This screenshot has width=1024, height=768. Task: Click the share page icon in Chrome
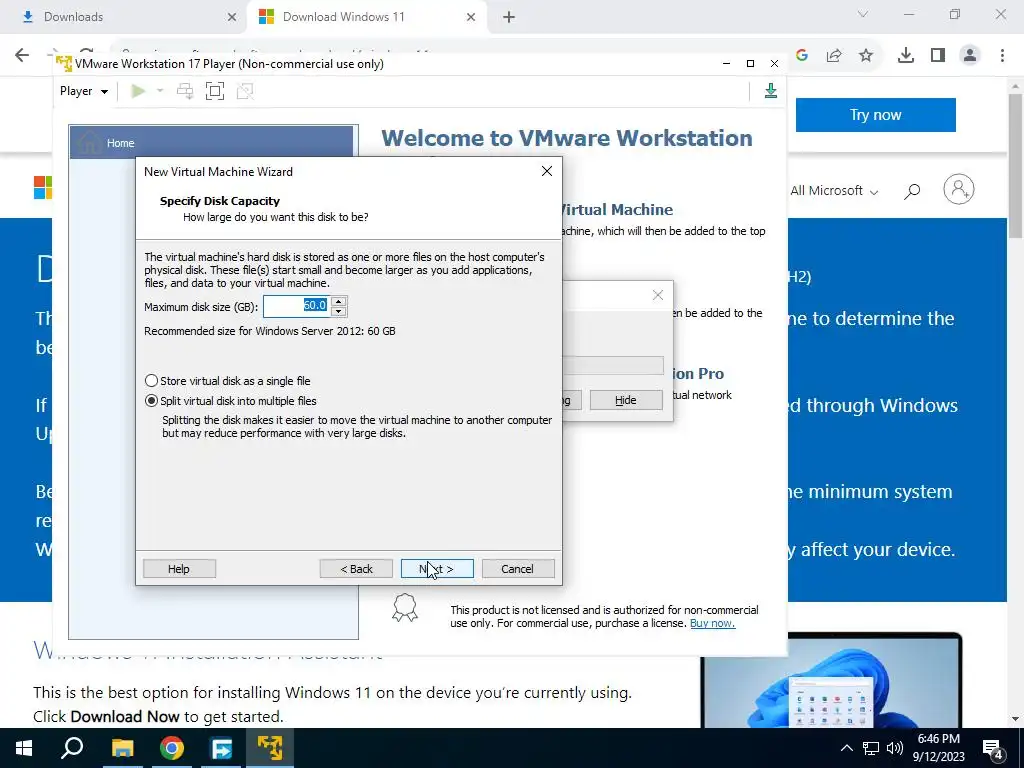coord(834,56)
